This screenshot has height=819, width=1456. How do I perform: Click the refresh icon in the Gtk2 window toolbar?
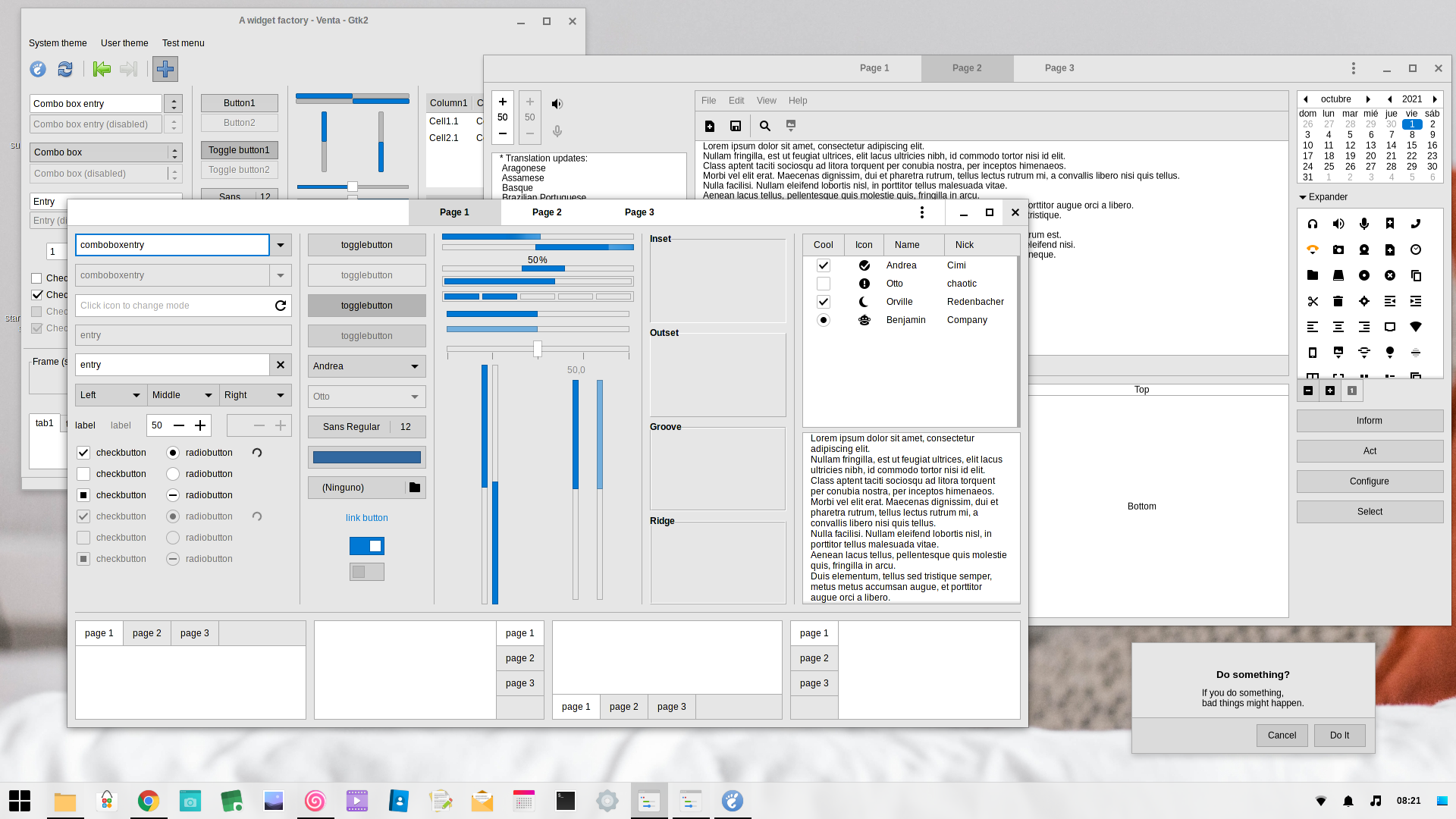pos(65,69)
